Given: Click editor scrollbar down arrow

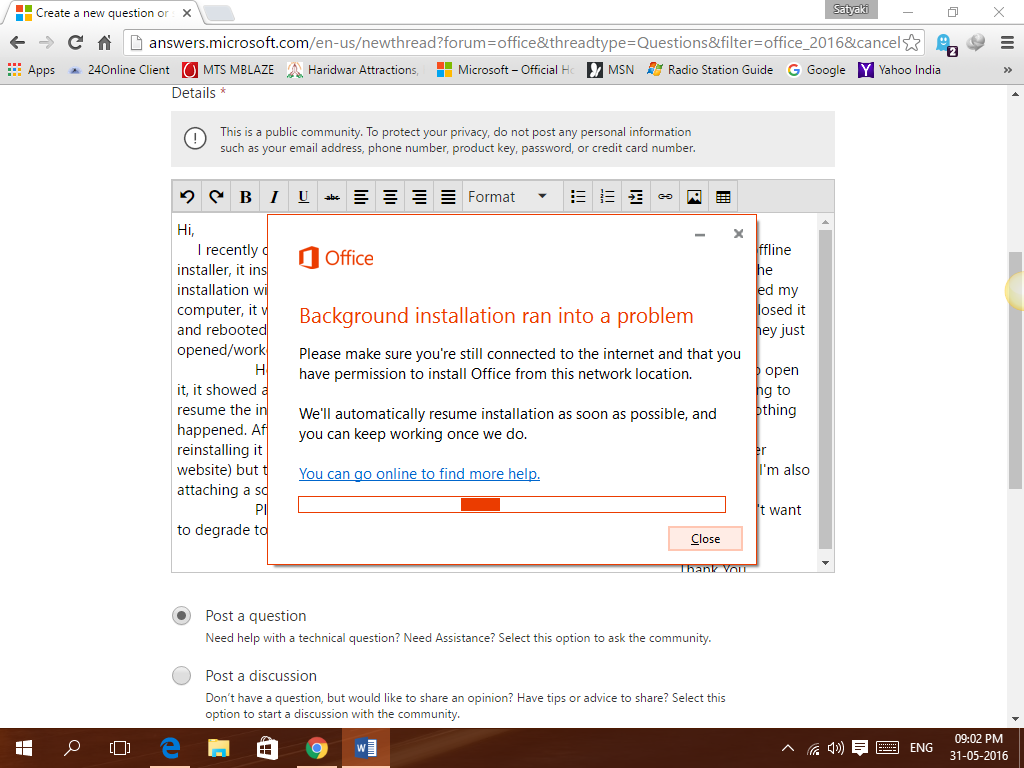Looking at the screenshot, I should [x=825, y=563].
